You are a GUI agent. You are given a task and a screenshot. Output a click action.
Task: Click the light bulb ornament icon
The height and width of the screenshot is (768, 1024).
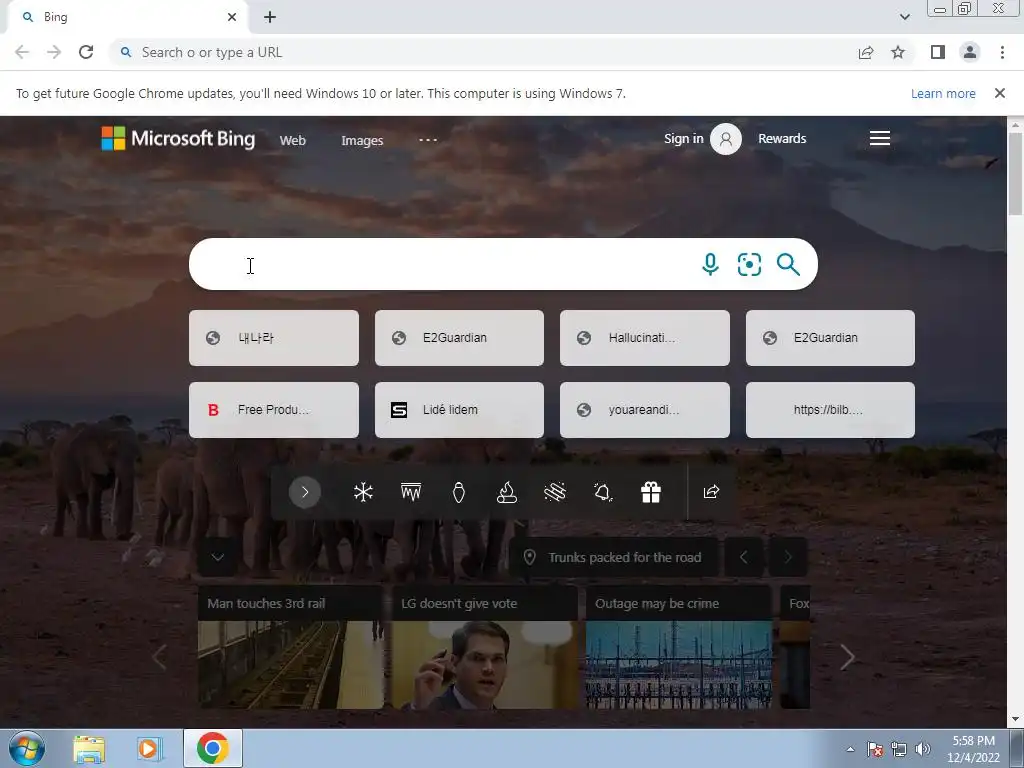pos(459,492)
